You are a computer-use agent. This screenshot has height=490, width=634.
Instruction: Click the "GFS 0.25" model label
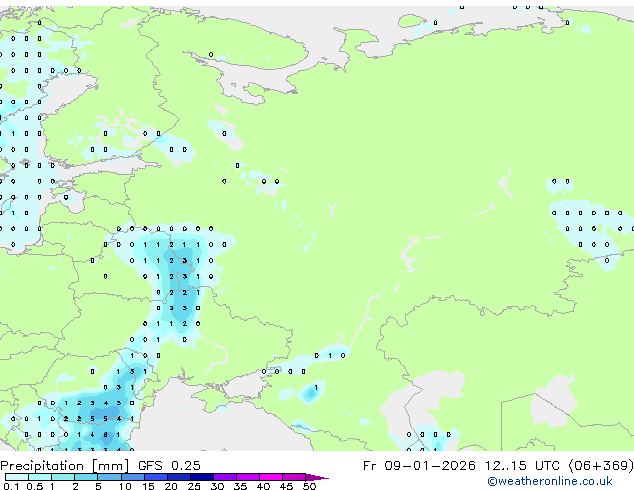[169, 465]
